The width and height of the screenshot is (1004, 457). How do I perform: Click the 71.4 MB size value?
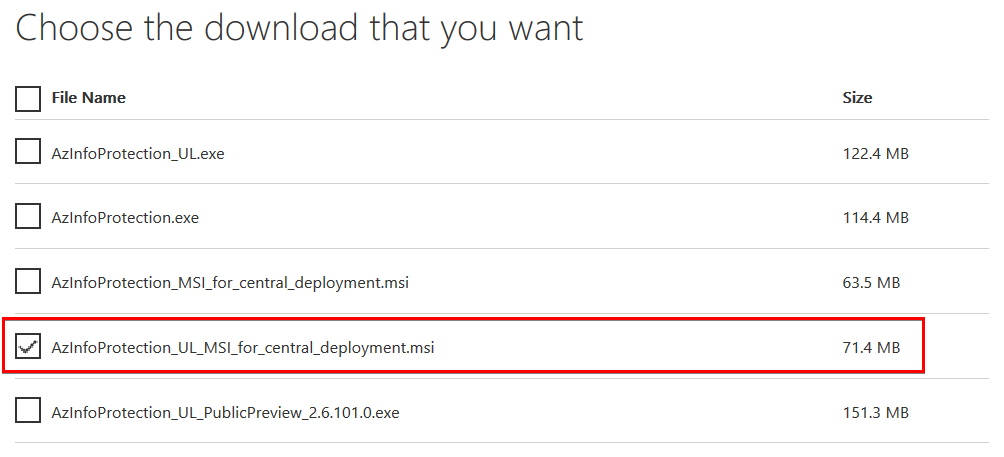[871, 348]
